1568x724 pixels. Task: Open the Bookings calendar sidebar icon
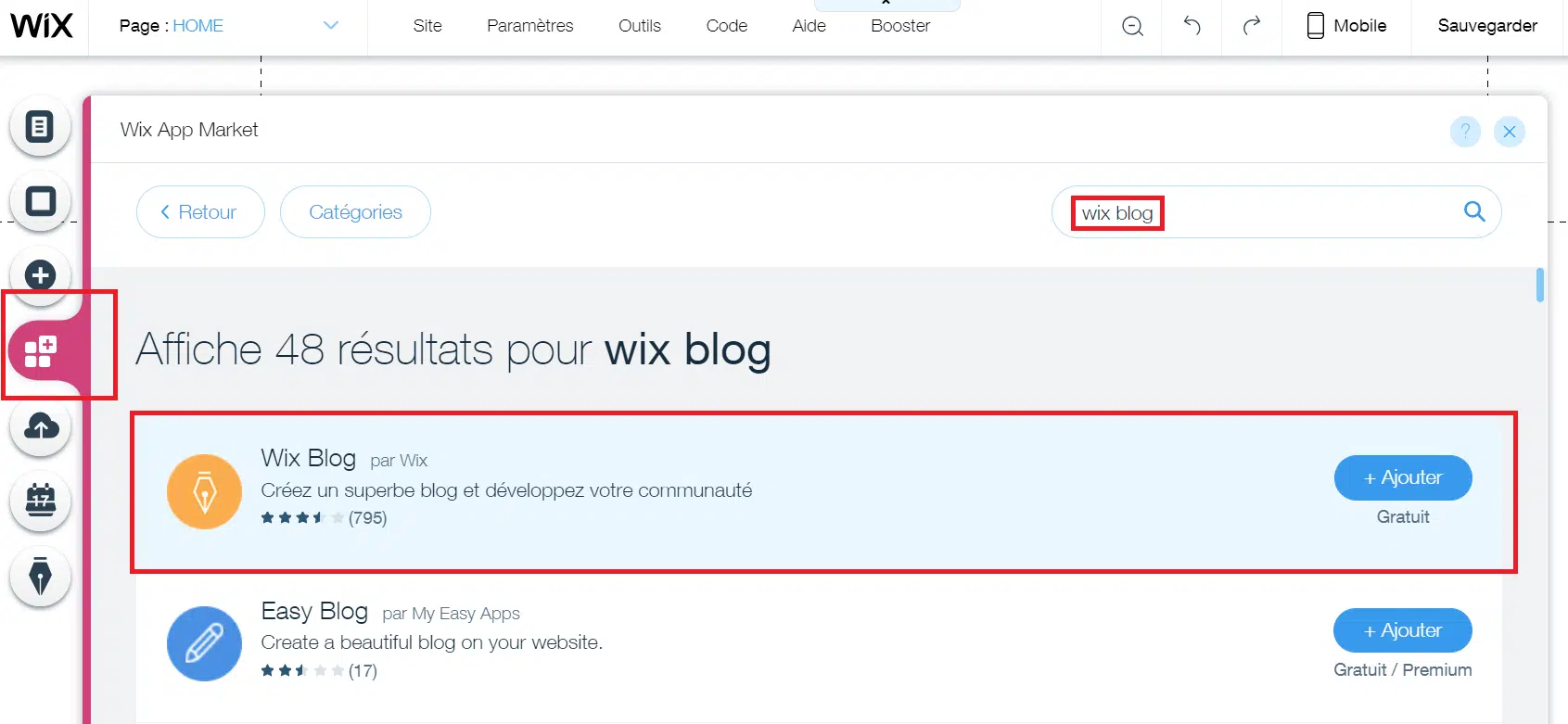40,501
